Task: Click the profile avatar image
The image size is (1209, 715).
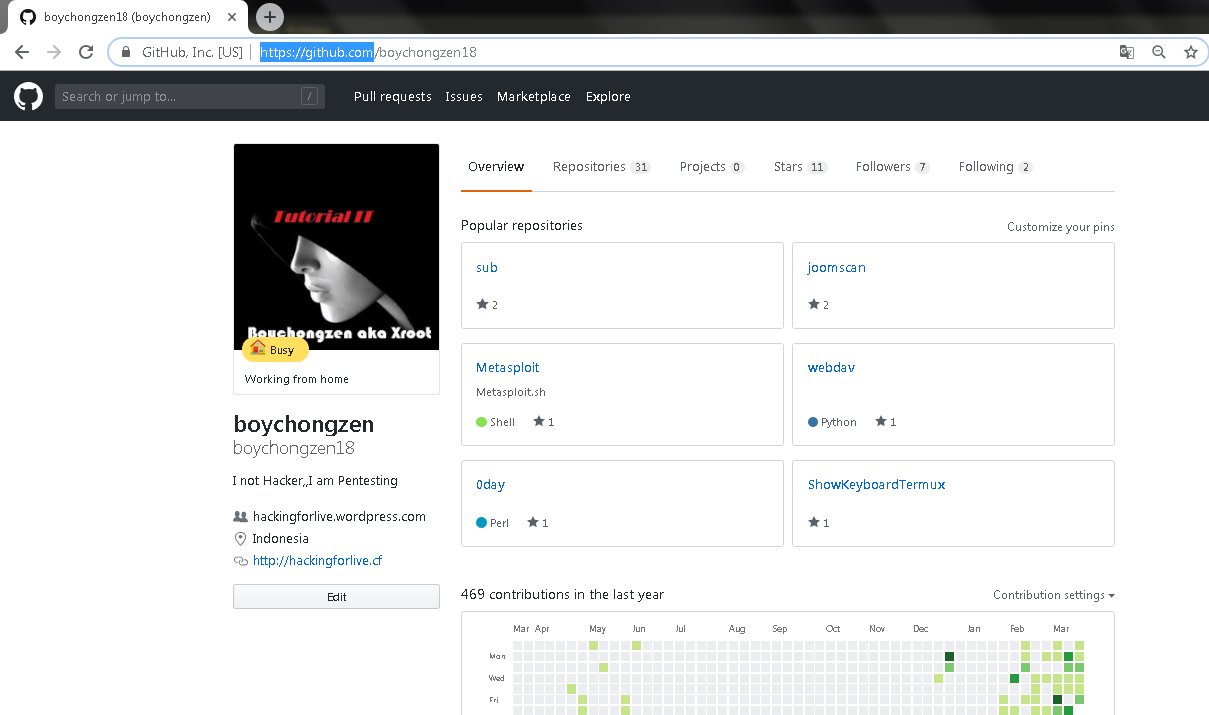Action: click(x=336, y=247)
